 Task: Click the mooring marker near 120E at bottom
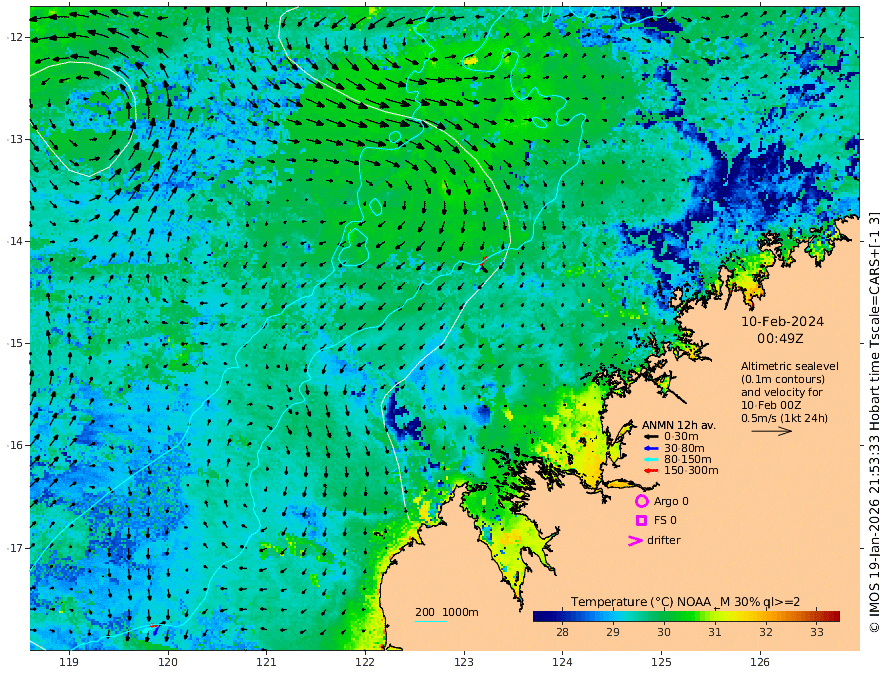coord(154,630)
